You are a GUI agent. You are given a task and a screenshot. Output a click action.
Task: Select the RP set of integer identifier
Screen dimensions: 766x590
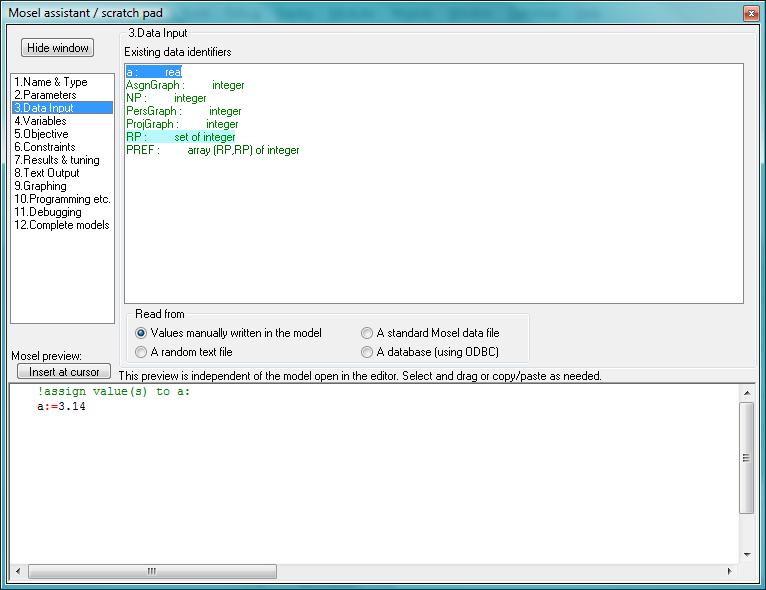181,137
